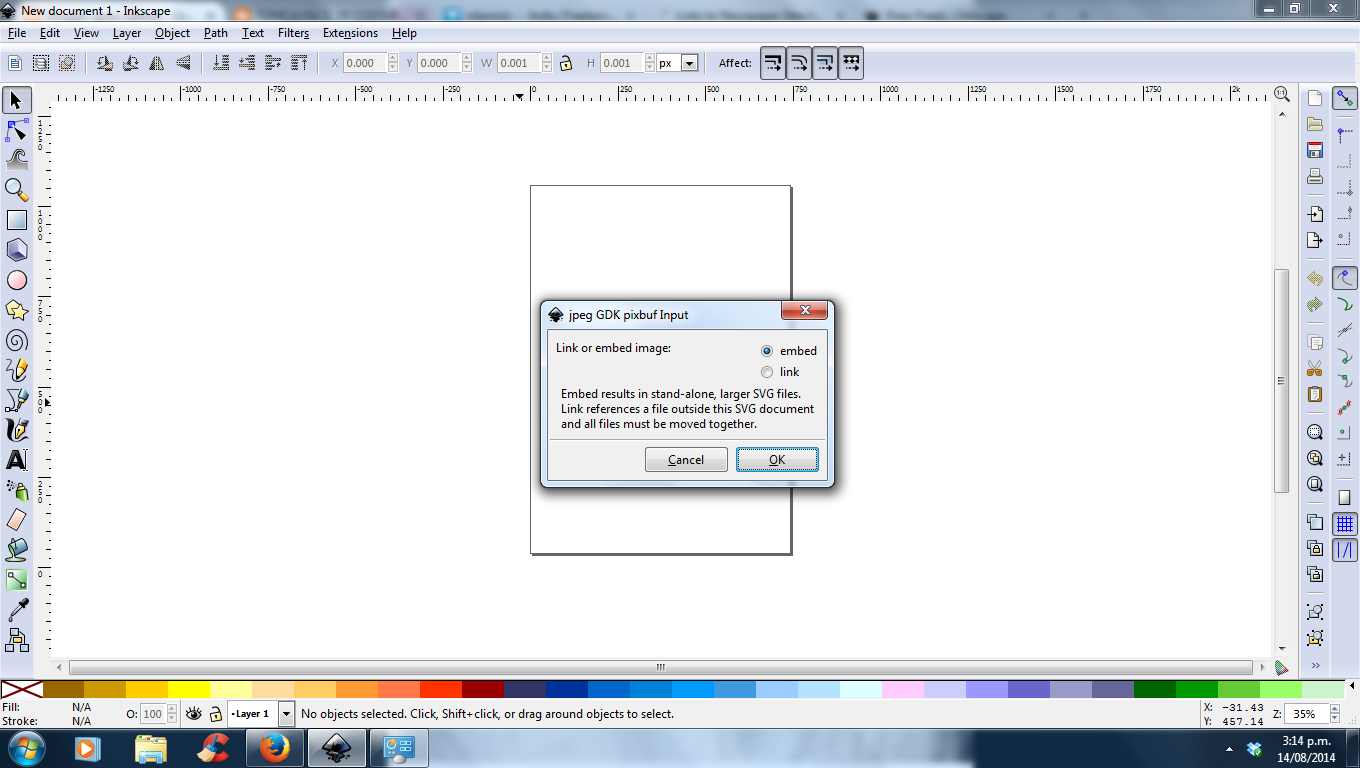Pick the dark red palette swatch
Viewport: 1360px width, 768px height.
(x=482, y=690)
